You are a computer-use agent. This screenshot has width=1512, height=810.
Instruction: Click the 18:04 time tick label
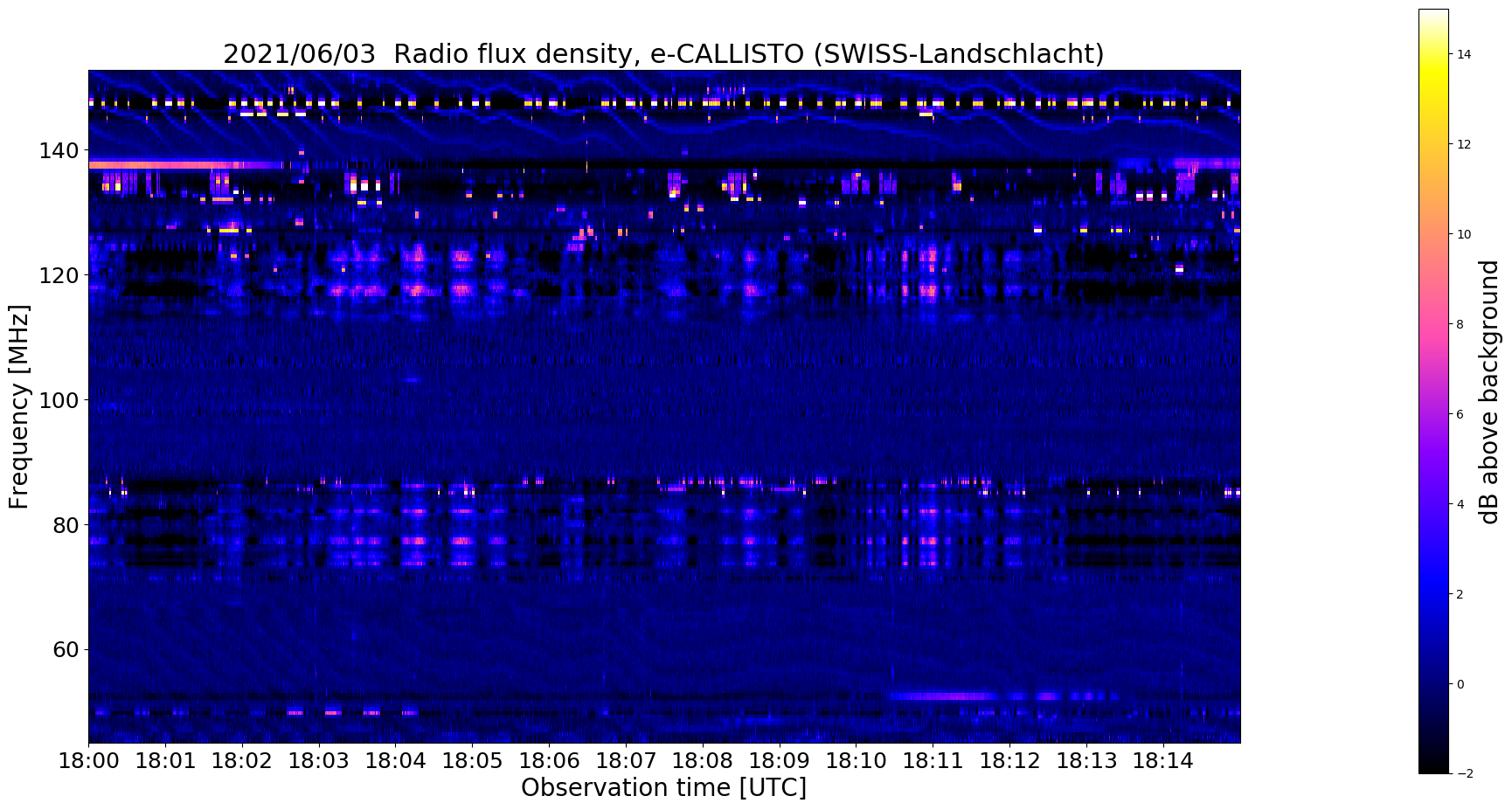click(395, 760)
